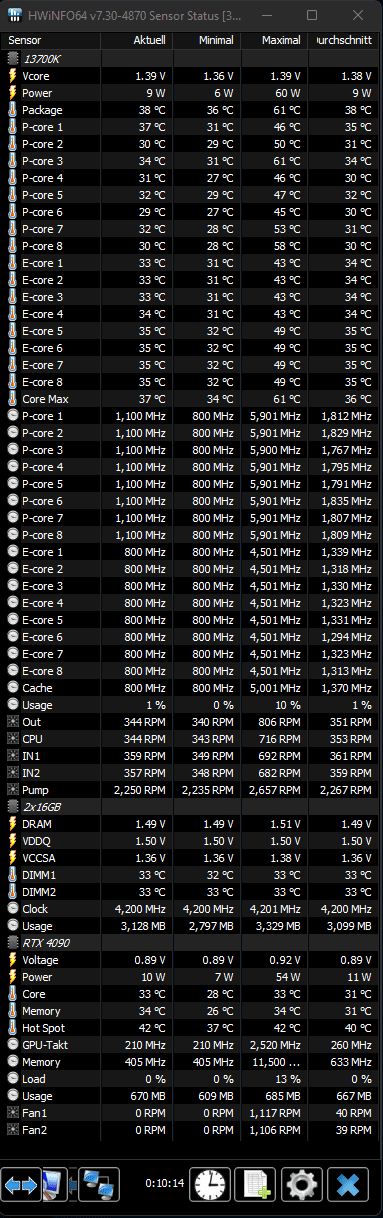
Task: Click the 60 W maximal Power value
Action: click(287, 93)
